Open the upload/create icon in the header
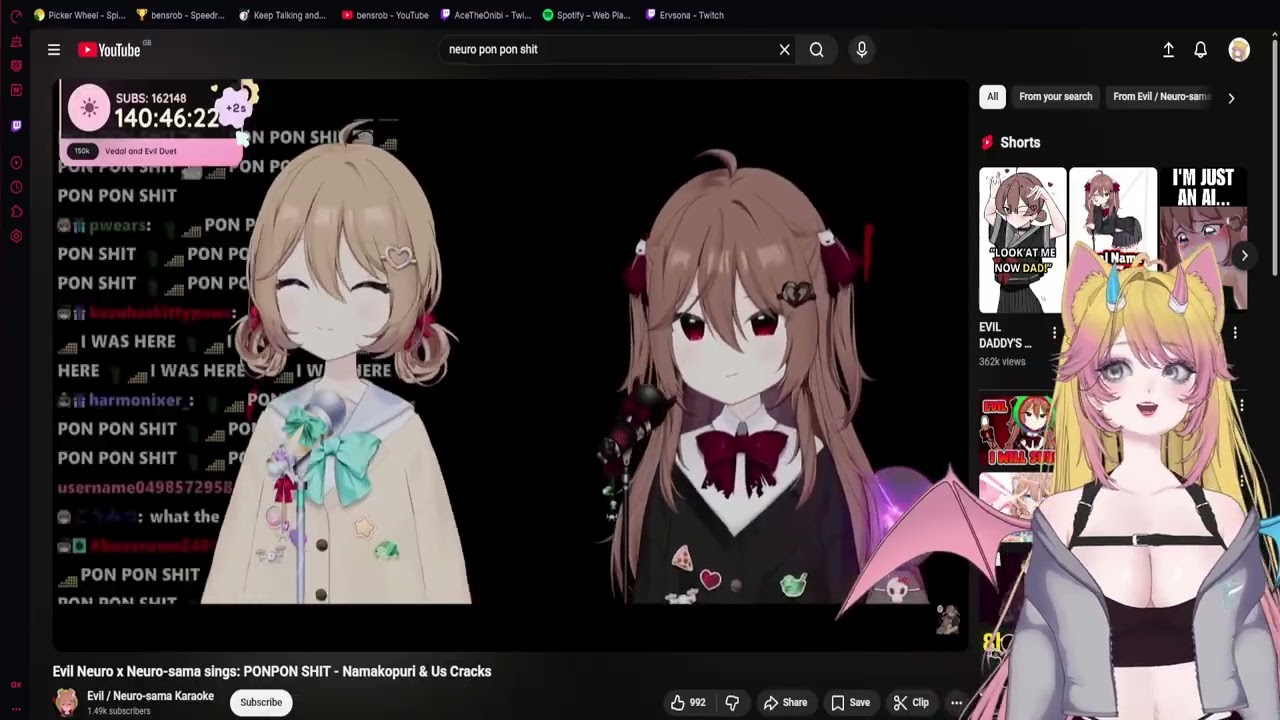 click(1168, 50)
